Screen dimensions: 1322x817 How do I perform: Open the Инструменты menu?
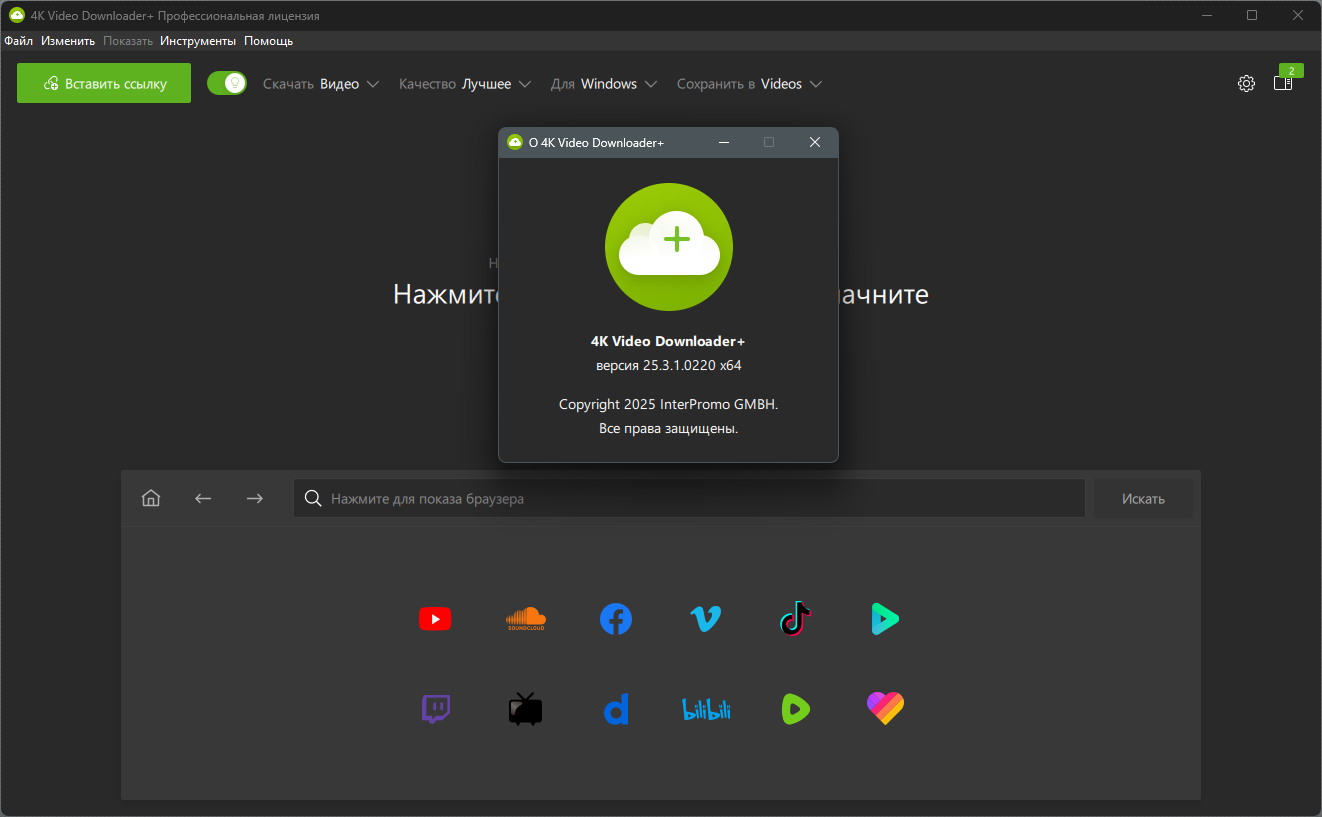(198, 41)
